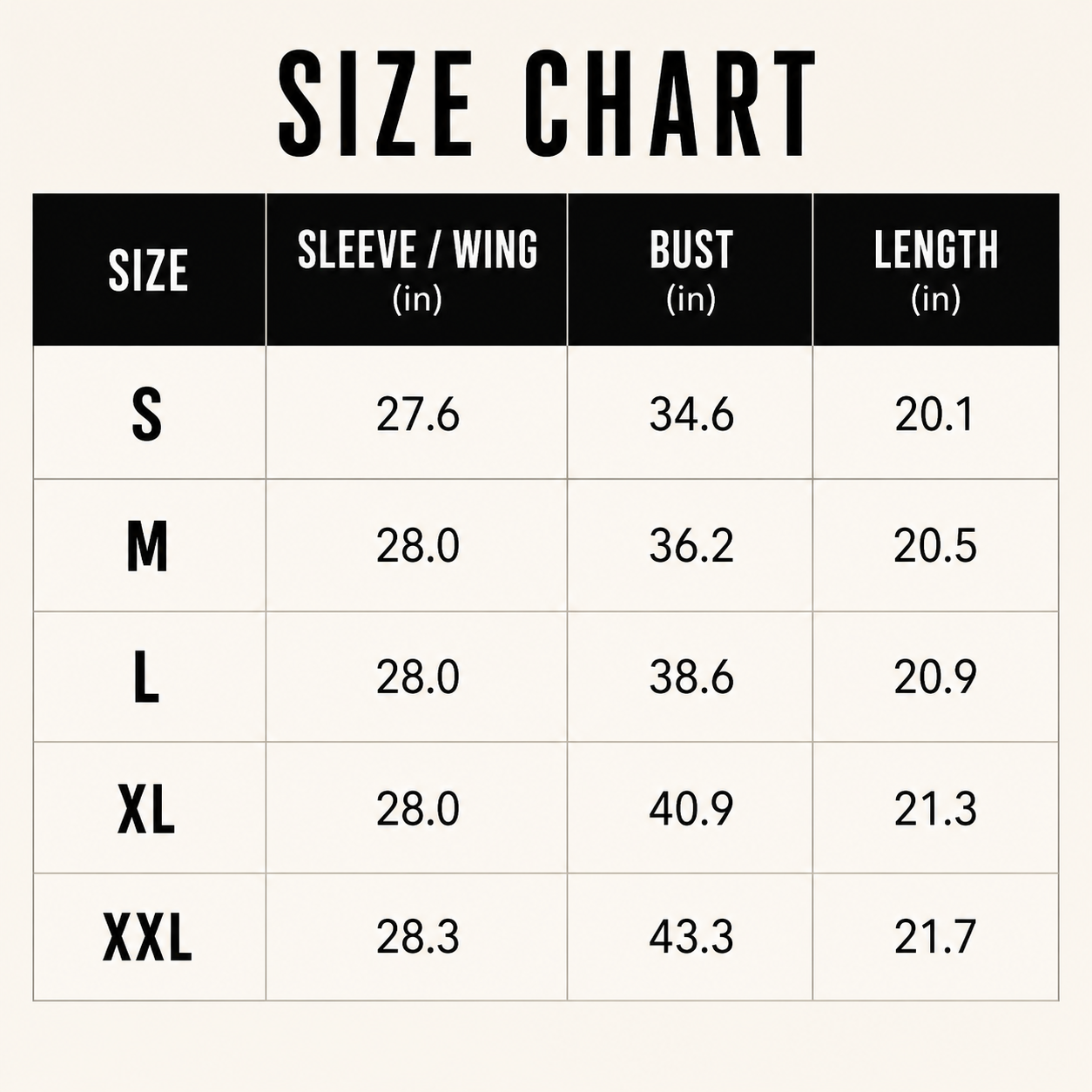Select the LENGTH column header
This screenshot has width=1092, height=1092.
click(936, 270)
